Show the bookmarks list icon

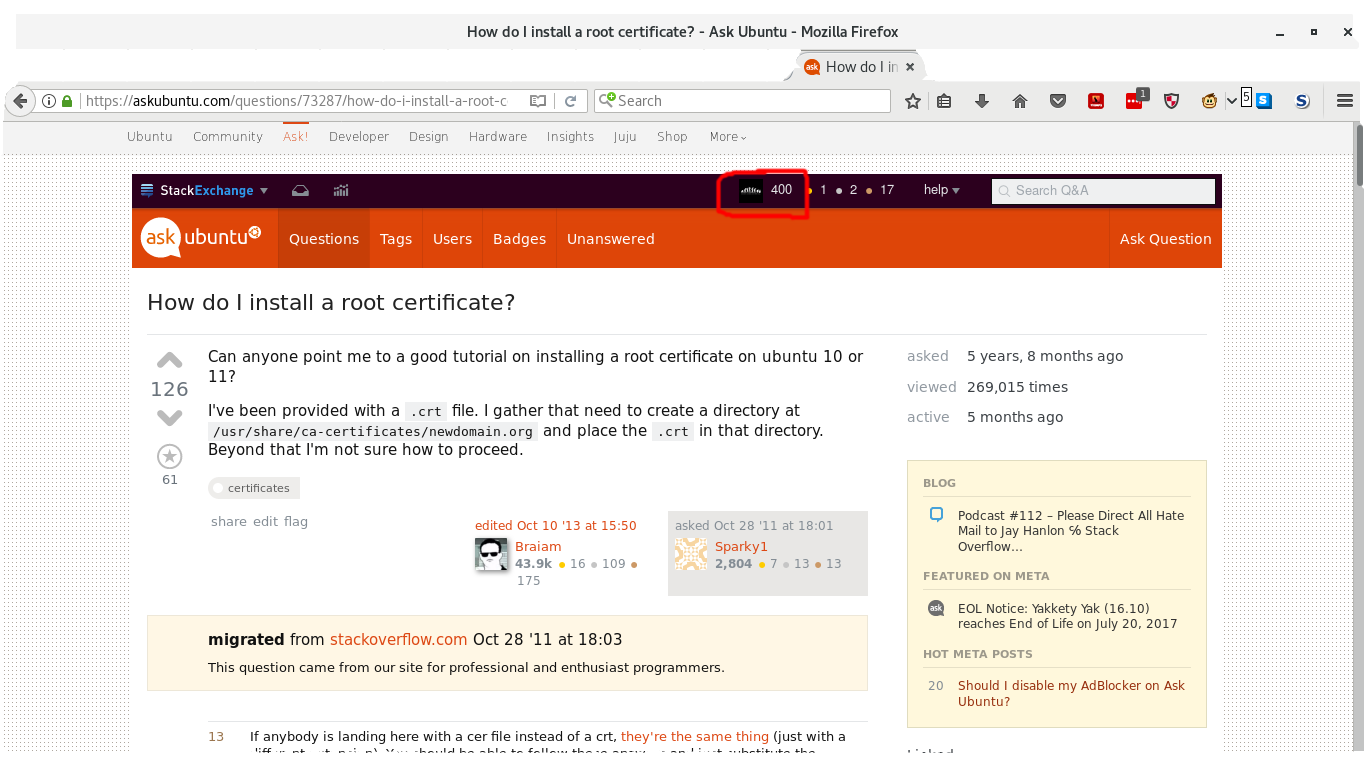click(x=944, y=101)
